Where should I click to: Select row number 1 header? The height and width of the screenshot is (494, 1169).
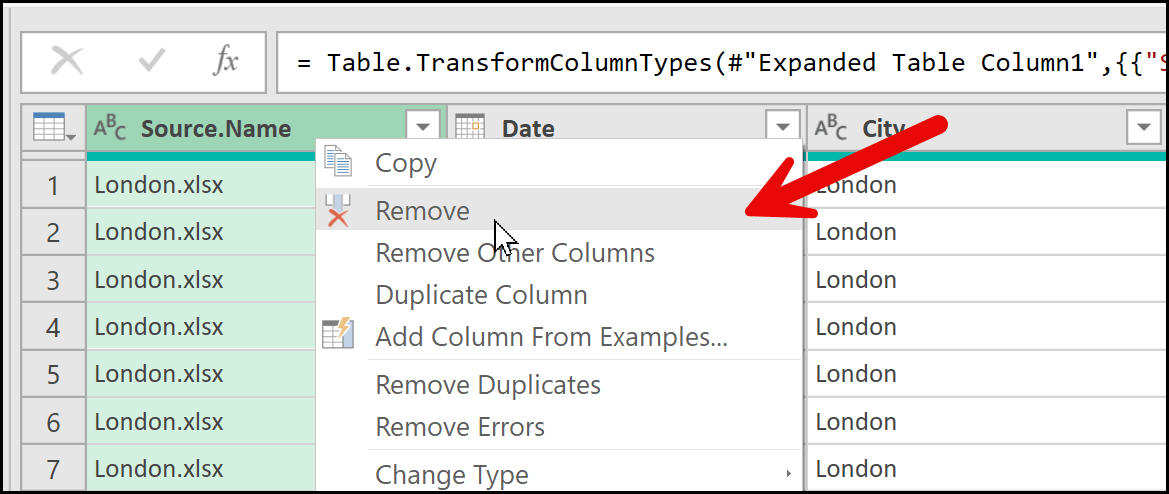pyautogui.click(x=53, y=185)
